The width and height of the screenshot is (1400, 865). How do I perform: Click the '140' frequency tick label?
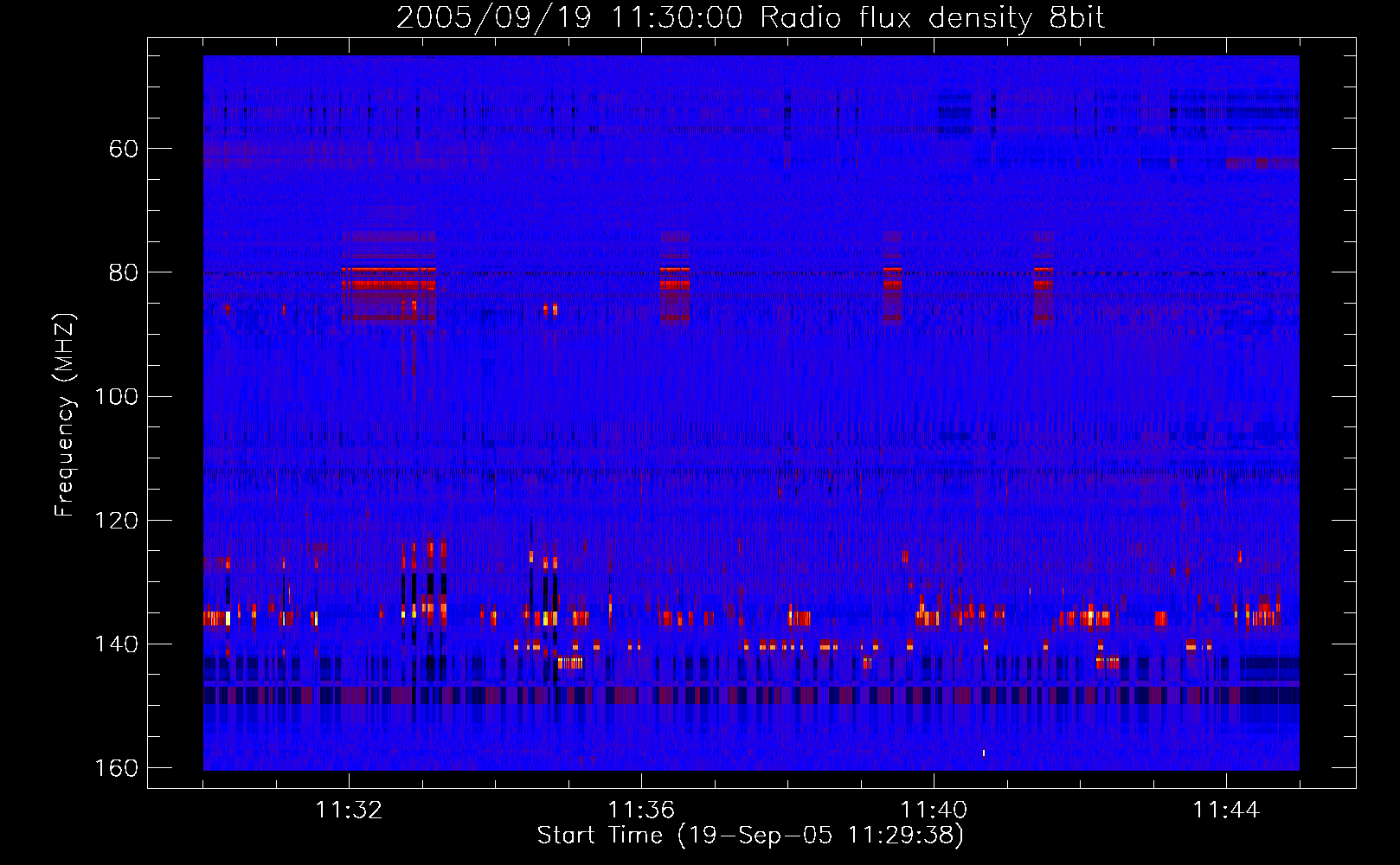click(116, 644)
